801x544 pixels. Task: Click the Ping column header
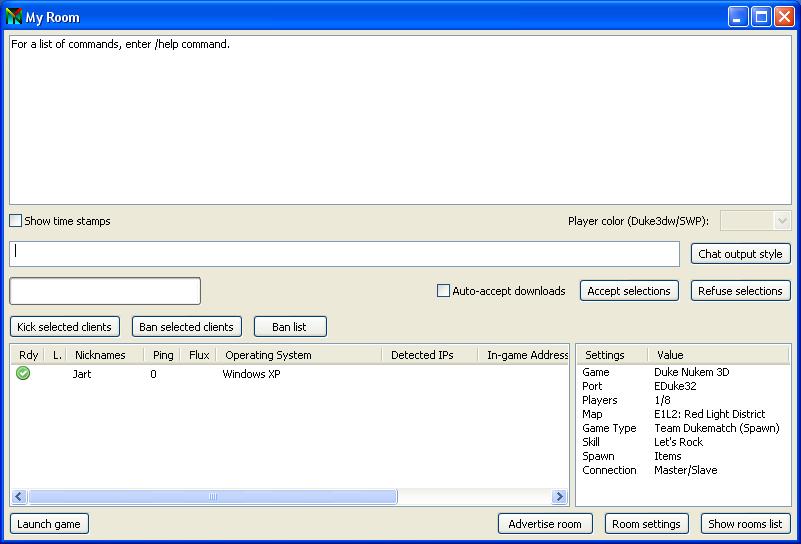click(162, 355)
